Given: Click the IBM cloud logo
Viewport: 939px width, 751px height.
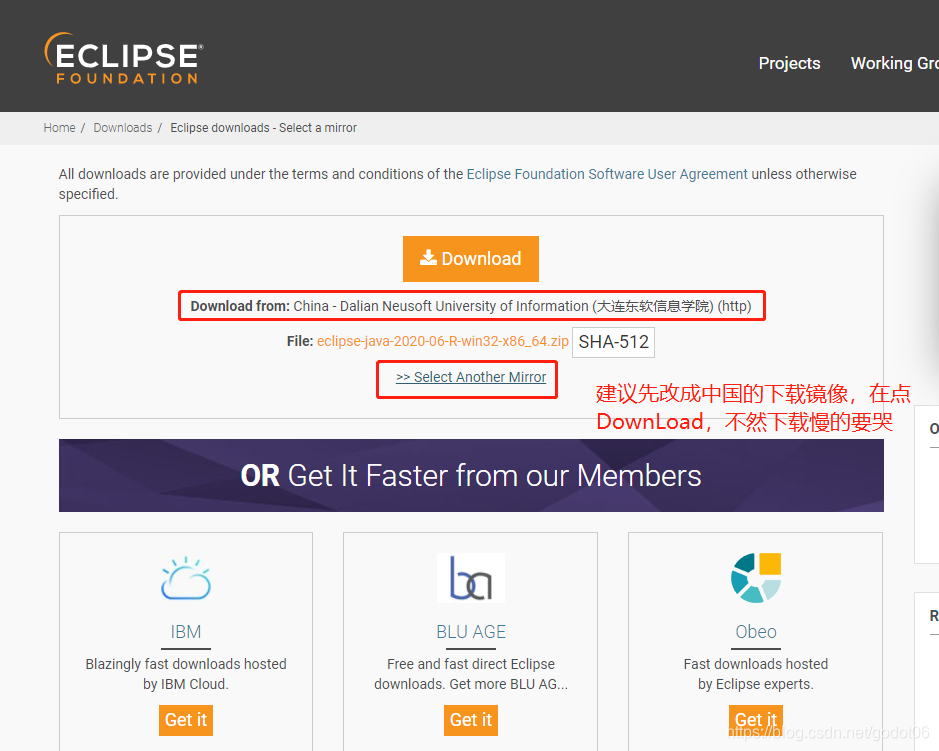Looking at the screenshot, I should [186, 578].
